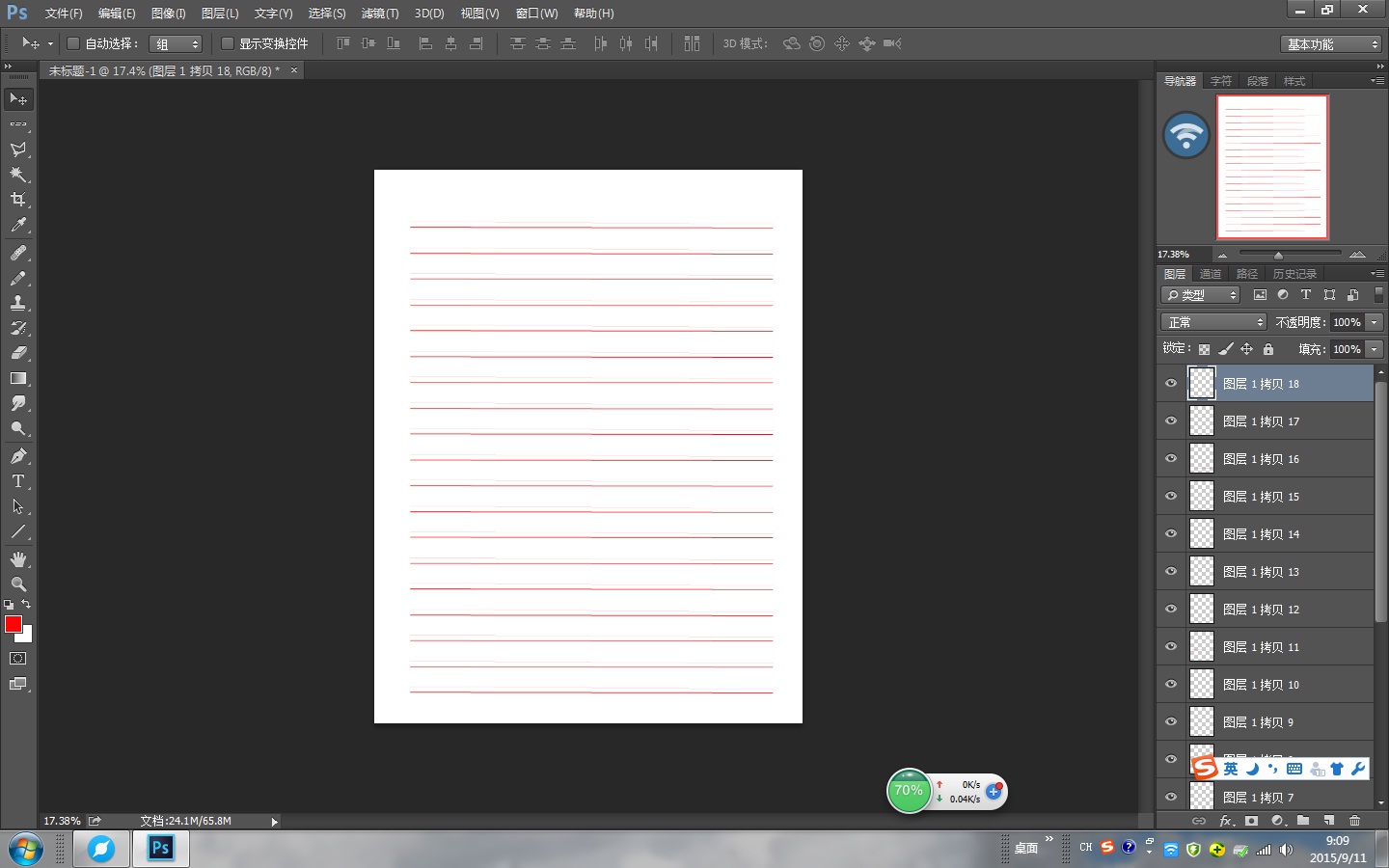Select the Hand tool

[18, 559]
